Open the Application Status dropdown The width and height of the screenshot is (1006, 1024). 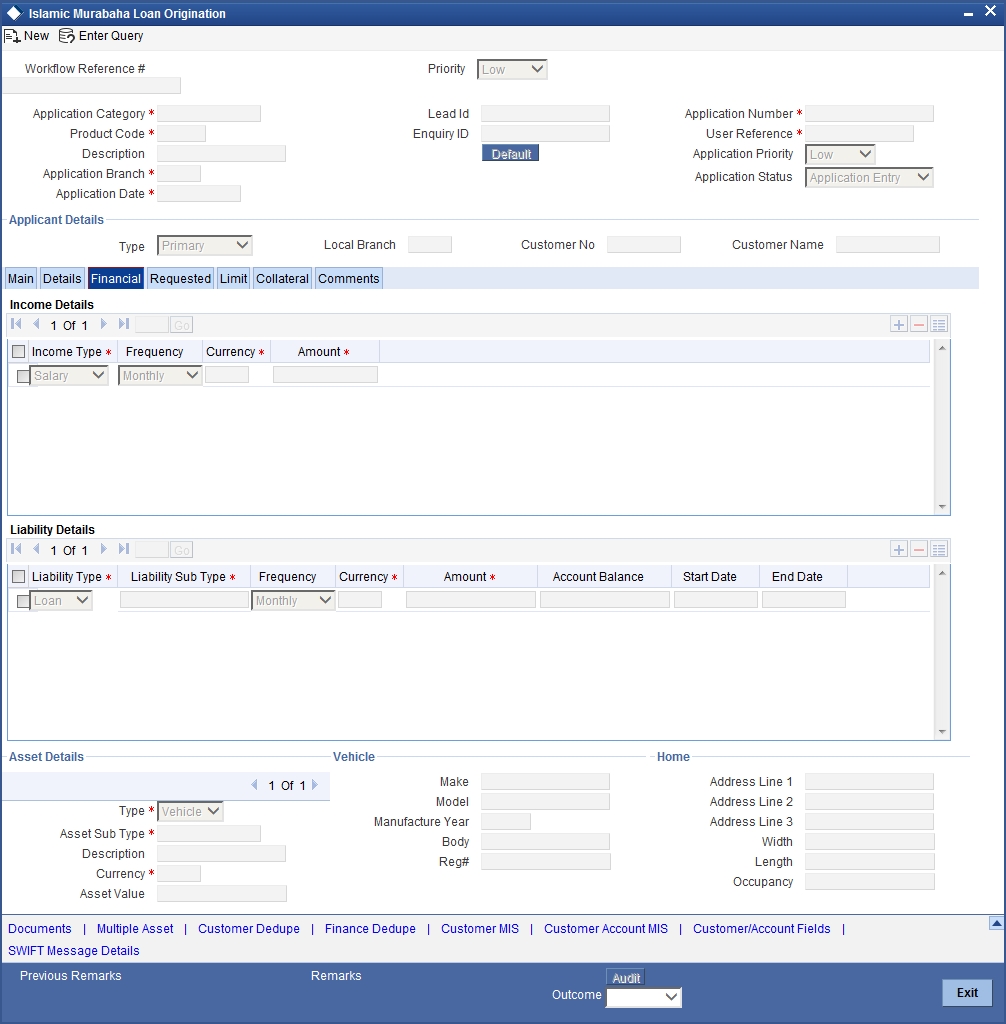869,178
